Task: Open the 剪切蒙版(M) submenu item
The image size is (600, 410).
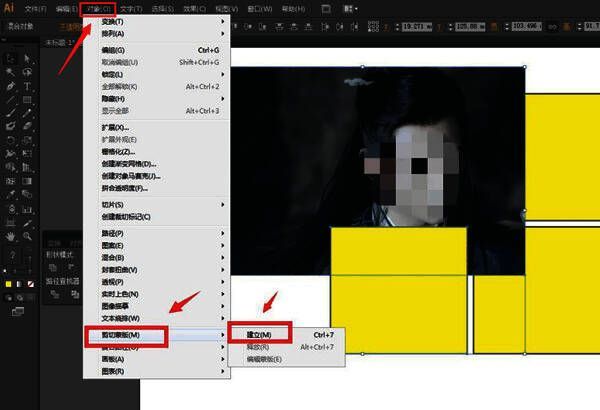Action: (157, 335)
